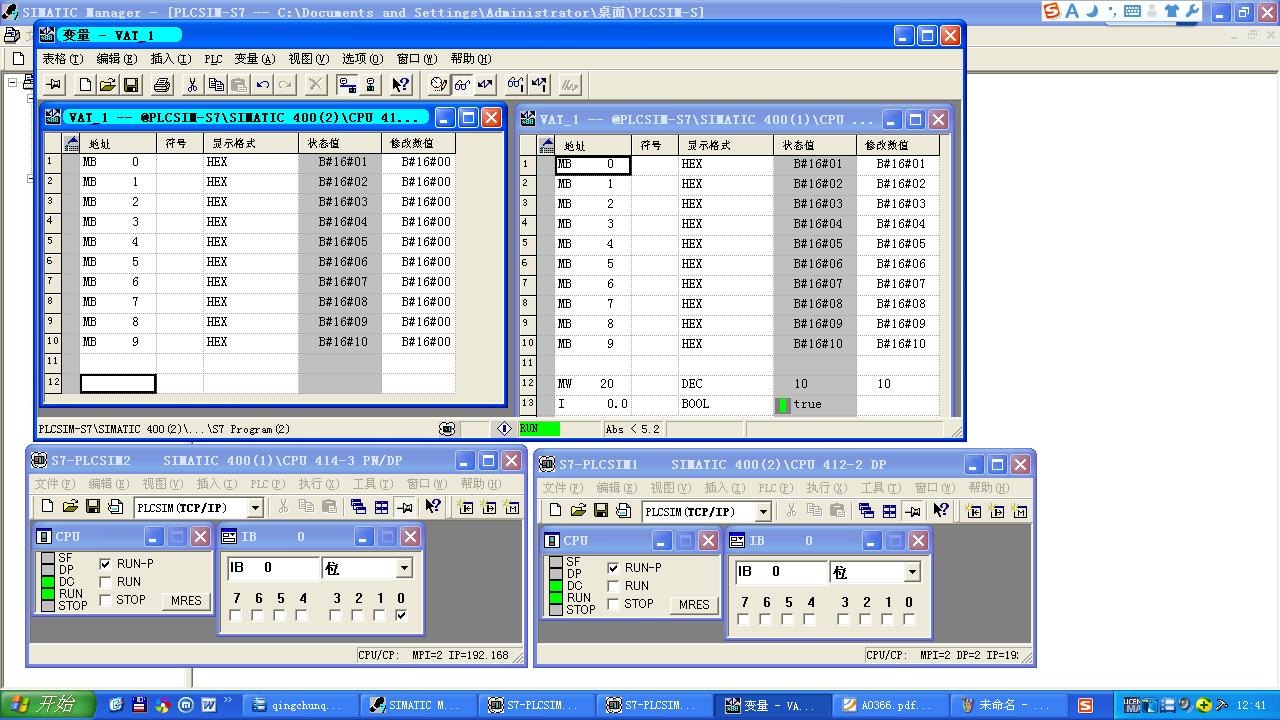This screenshot has height=720, width=1280.
Task: Toggle the Monitor variable glasses icon
Action: 462,85
